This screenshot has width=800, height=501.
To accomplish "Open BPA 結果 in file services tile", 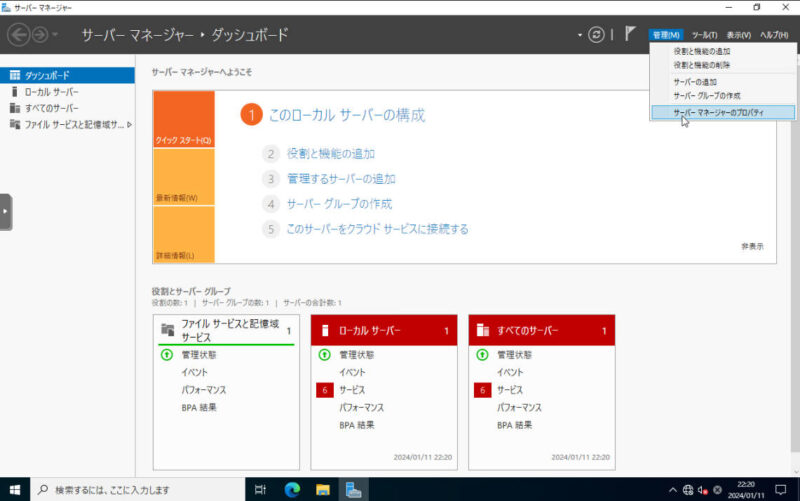I will point(199,408).
